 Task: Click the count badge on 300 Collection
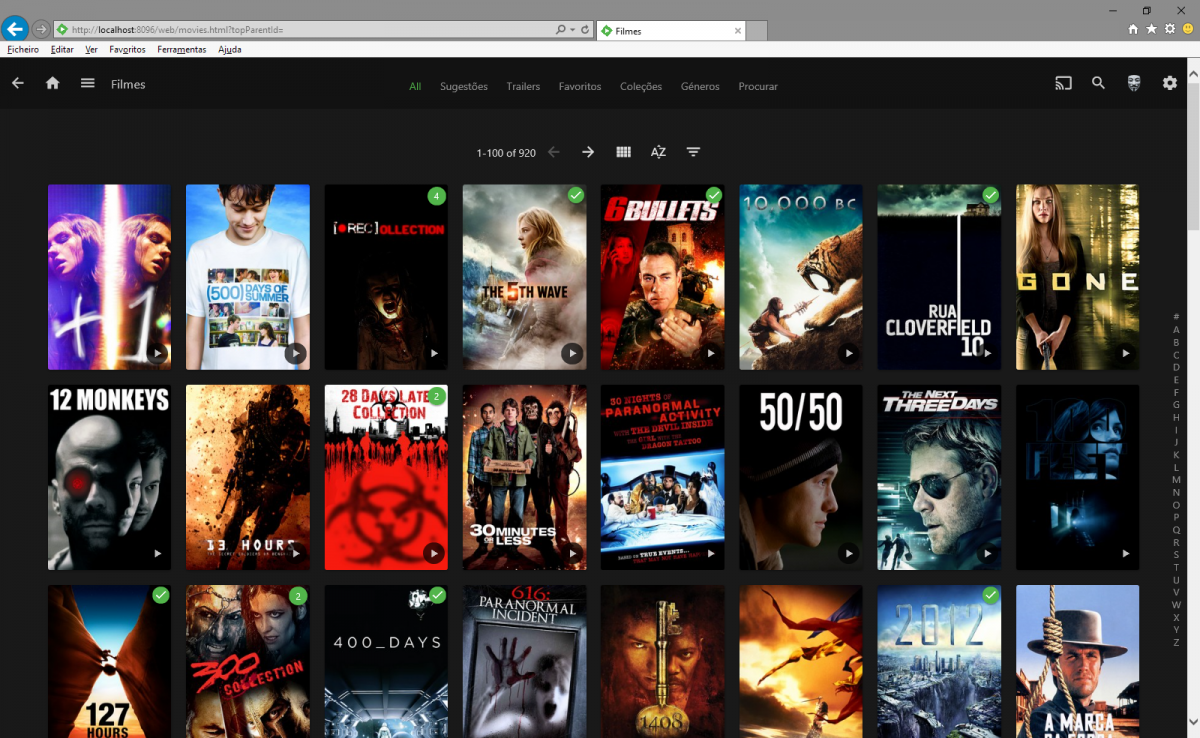point(298,596)
